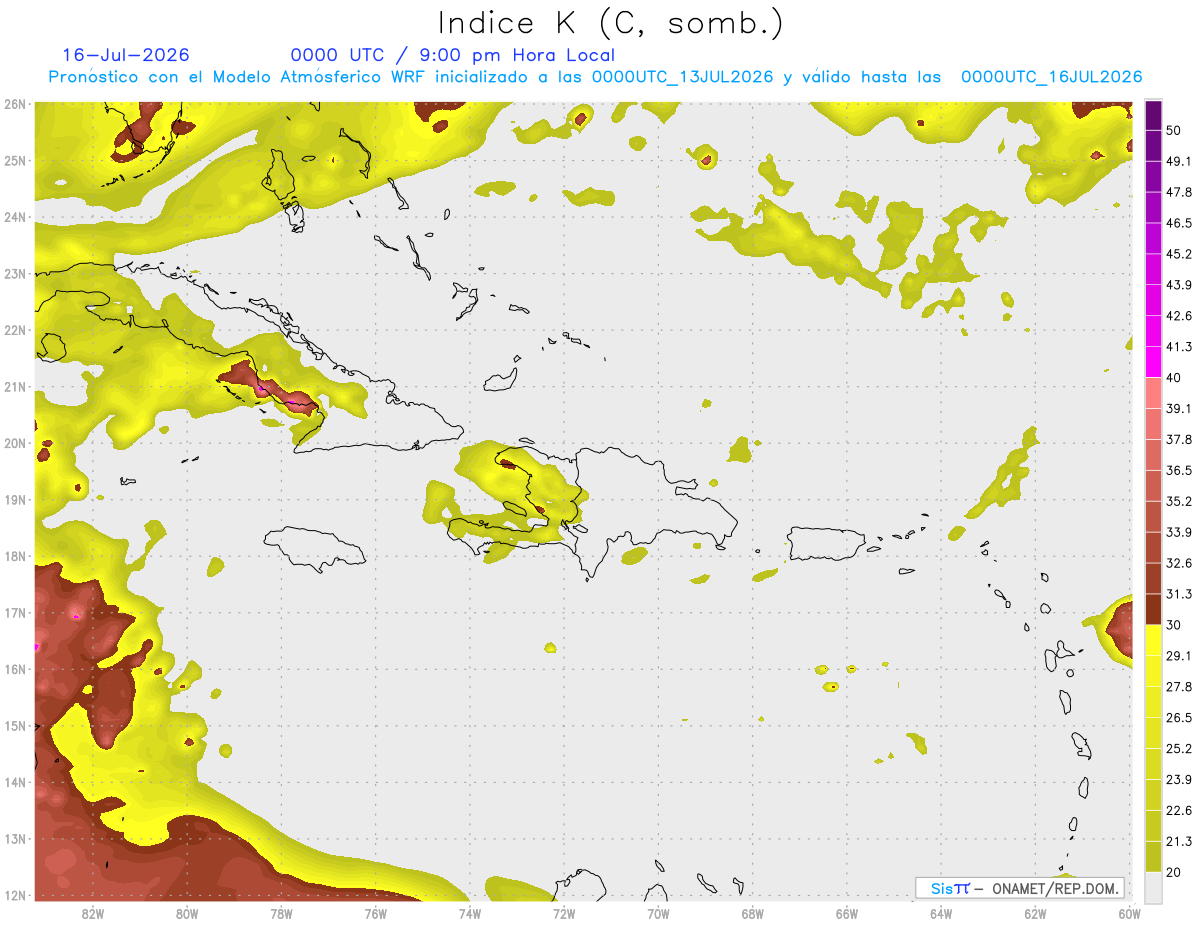Click the "74W" longitude label
The height and width of the screenshot is (927, 1200).
click(469, 914)
